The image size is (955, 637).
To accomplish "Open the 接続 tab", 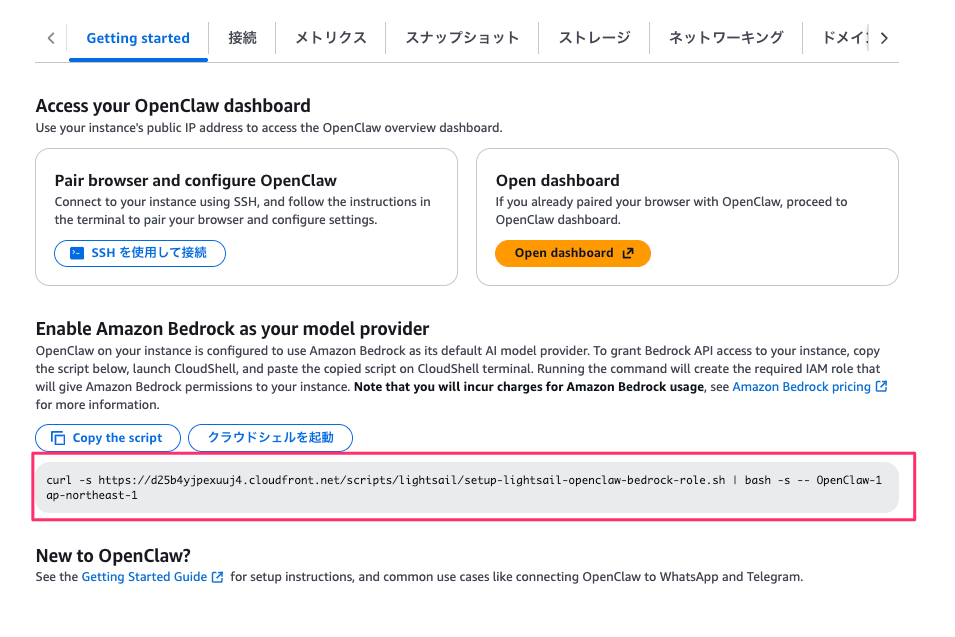I will coord(241,38).
